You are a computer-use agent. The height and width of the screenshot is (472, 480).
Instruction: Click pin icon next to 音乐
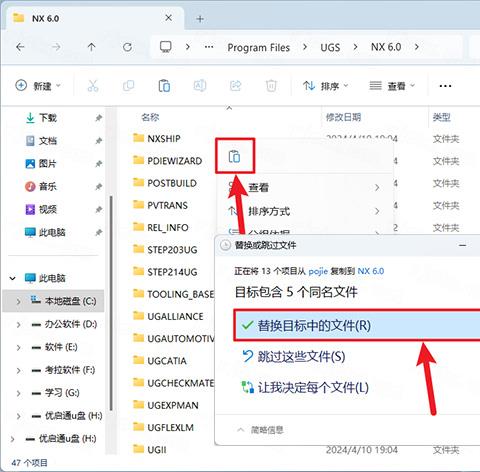click(x=98, y=187)
